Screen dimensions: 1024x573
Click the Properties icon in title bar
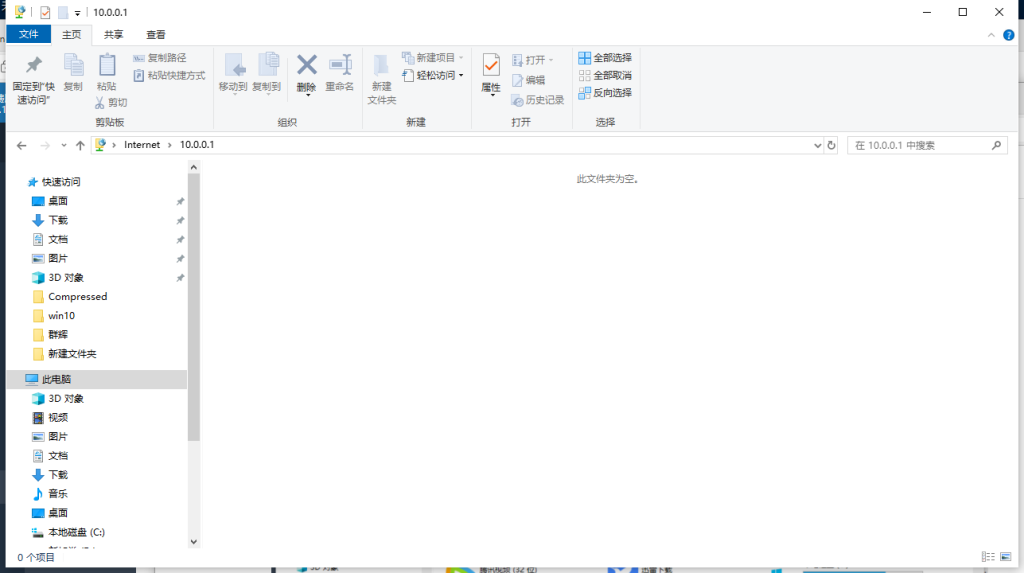[45, 12]
